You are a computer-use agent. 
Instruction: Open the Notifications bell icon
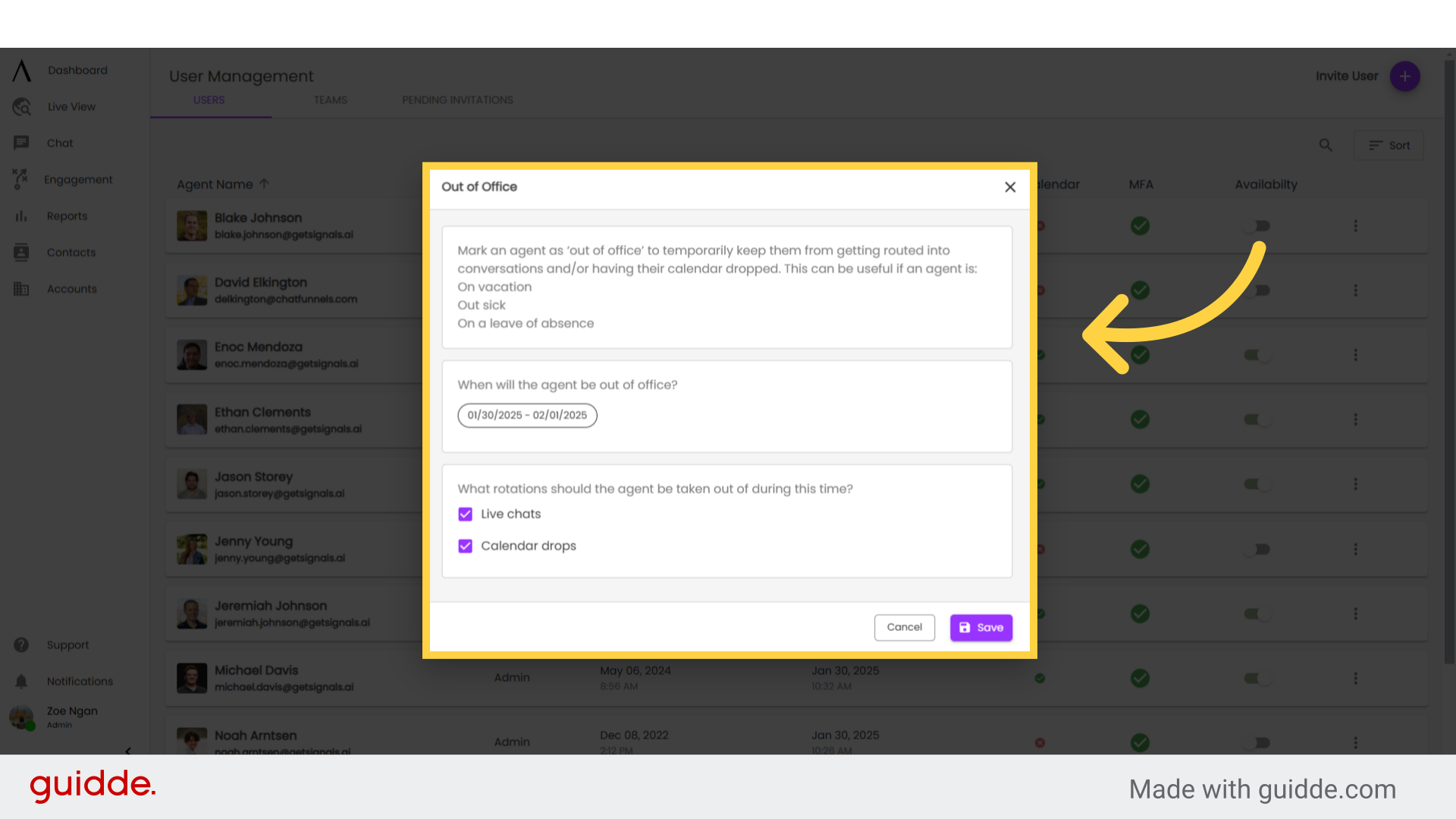tap(21, 682)
